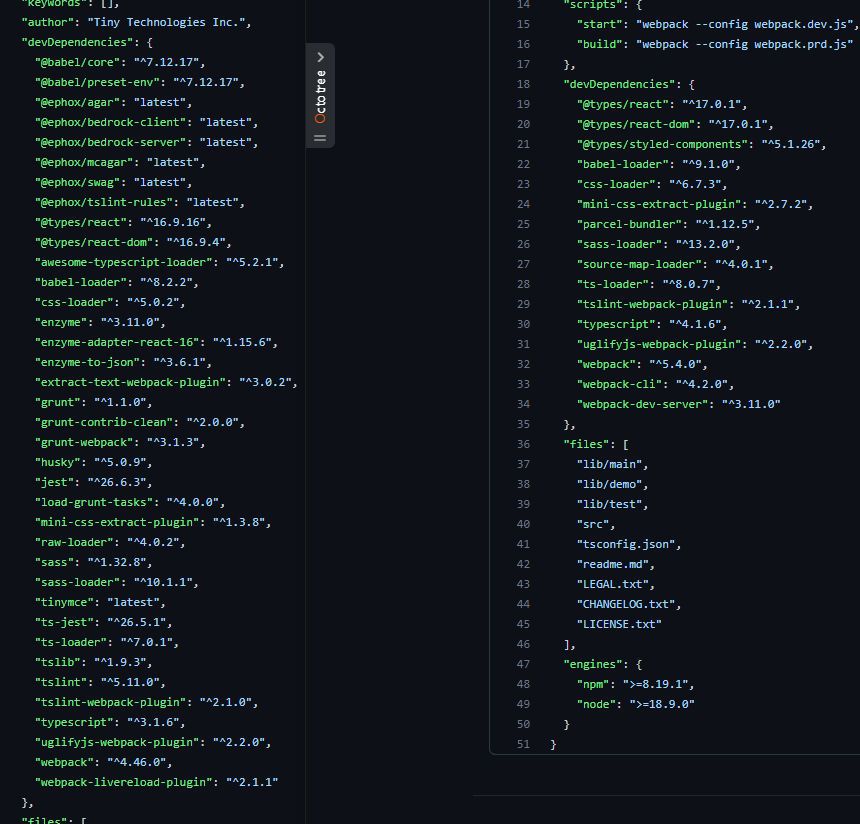Click the "webpack-cli" key
This screenshot has height=824, width=860.
click(x=619, y=384)
